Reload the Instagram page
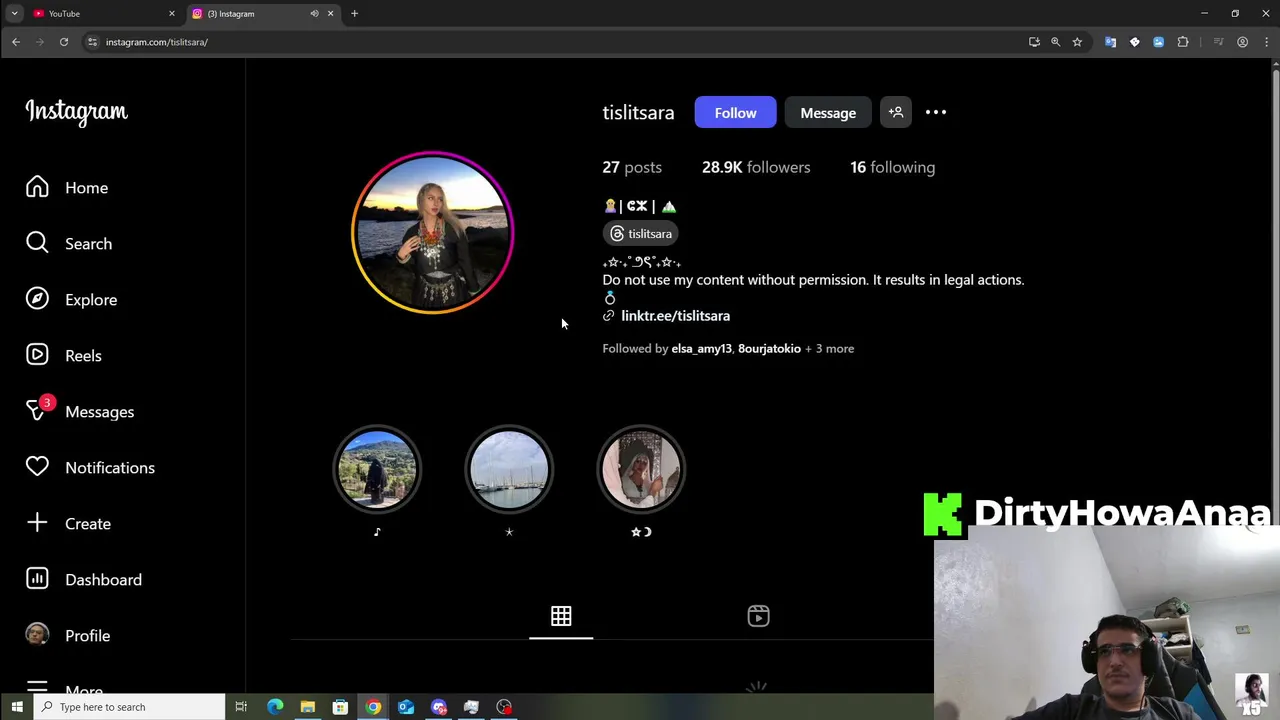The width and height of the screenshot is (1280, 720). [x=64, y=42]
